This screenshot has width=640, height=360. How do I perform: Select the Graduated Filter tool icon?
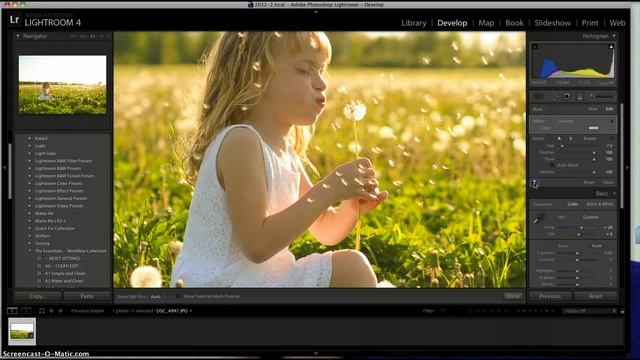579,97
